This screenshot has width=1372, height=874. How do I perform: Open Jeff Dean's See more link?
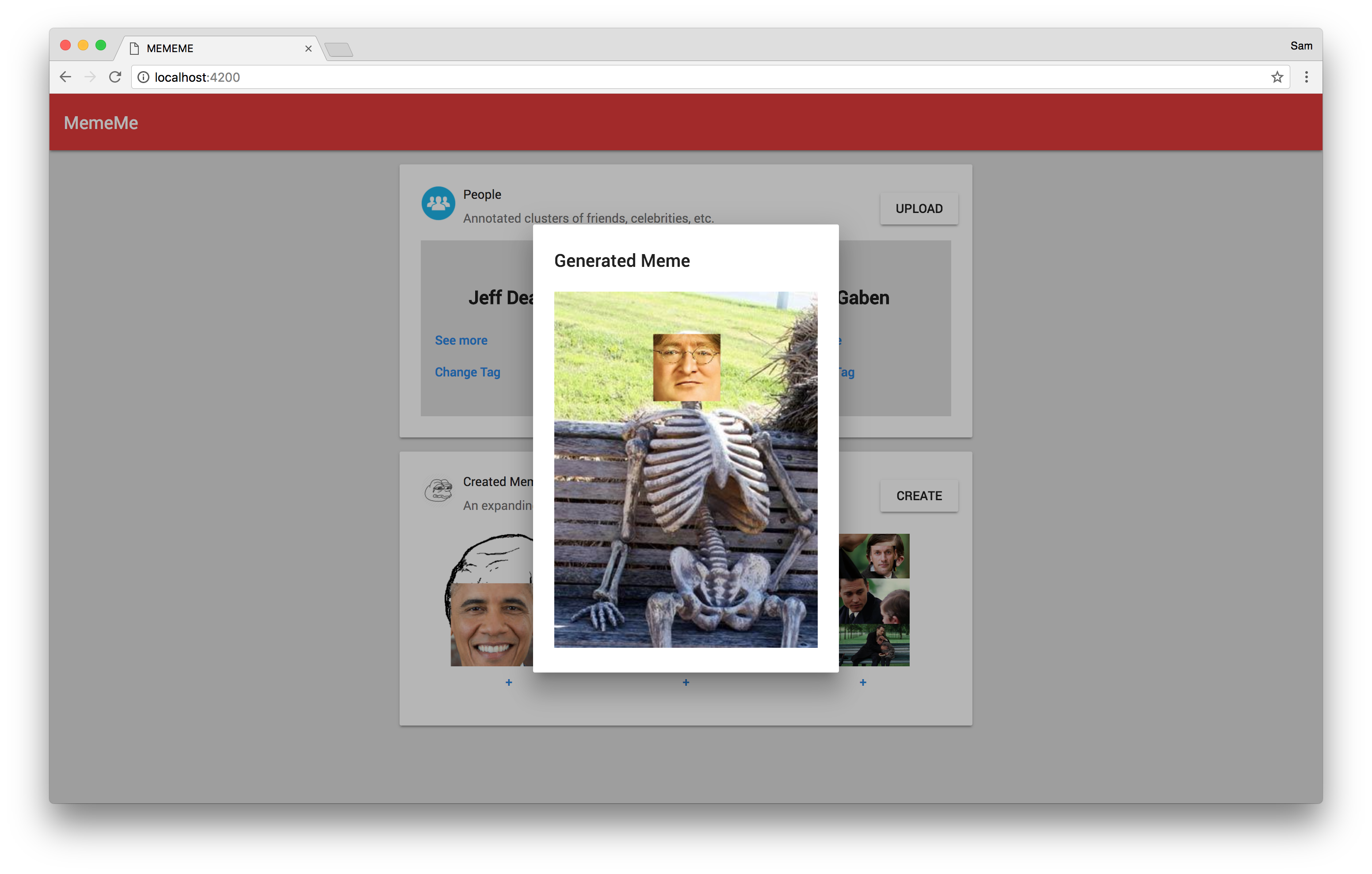[x=461, y=340]
